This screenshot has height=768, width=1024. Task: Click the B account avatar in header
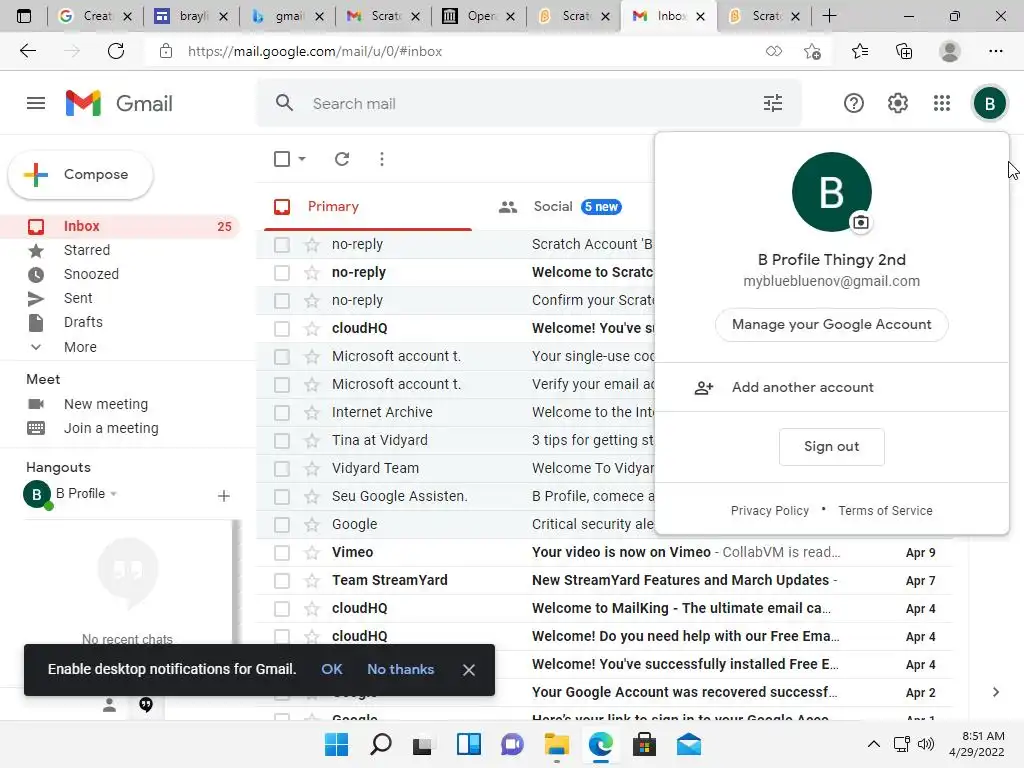[x=989, y=103]
